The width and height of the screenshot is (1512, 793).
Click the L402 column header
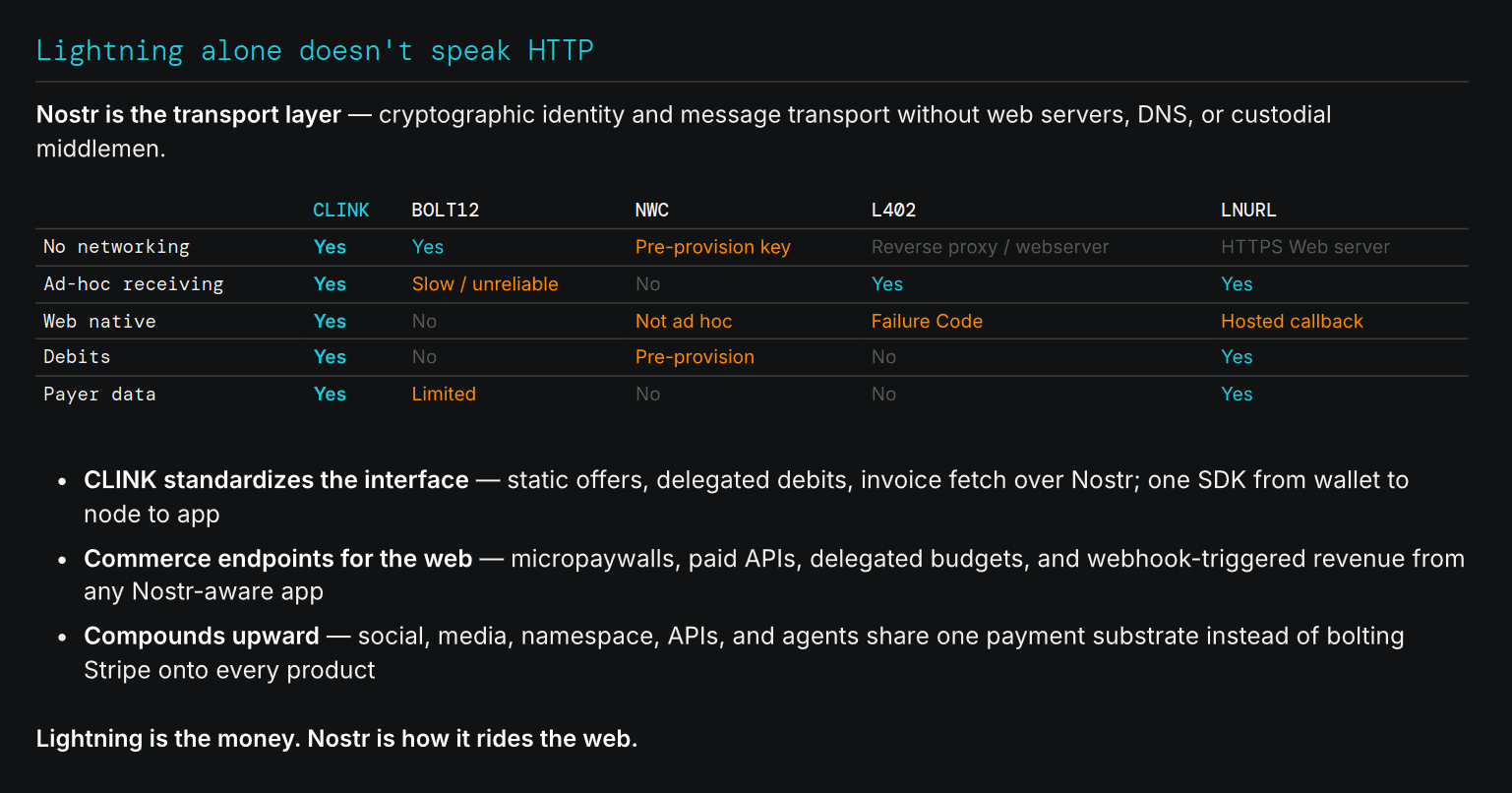pyautogui.click(x=894, y=210)
